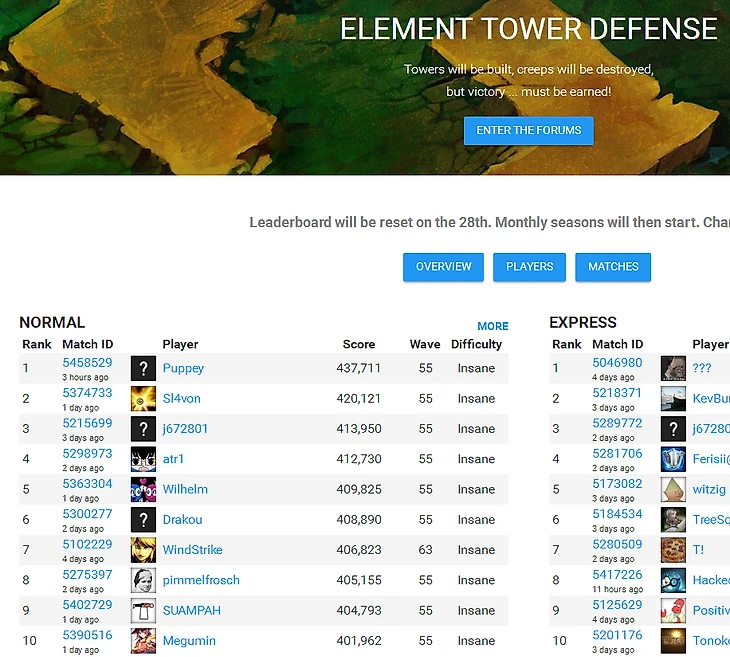This screenshot has width=730, height=657.
Task: Open Express match ID 5281706
Action: tap(617, 454)
